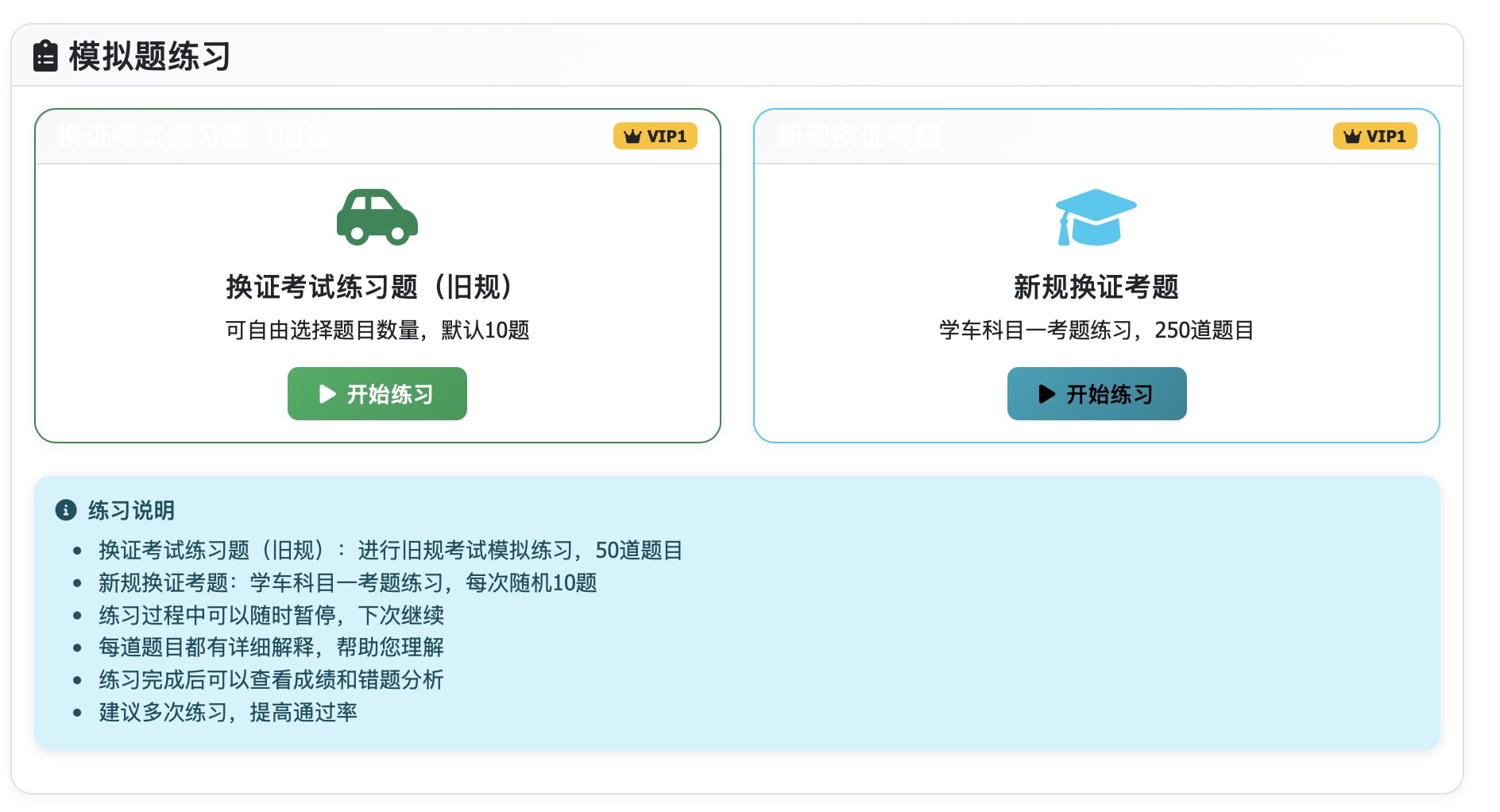Click the blue graduation cap icon
Screen dimensions: 1500x812
[x=1097, y=217]
